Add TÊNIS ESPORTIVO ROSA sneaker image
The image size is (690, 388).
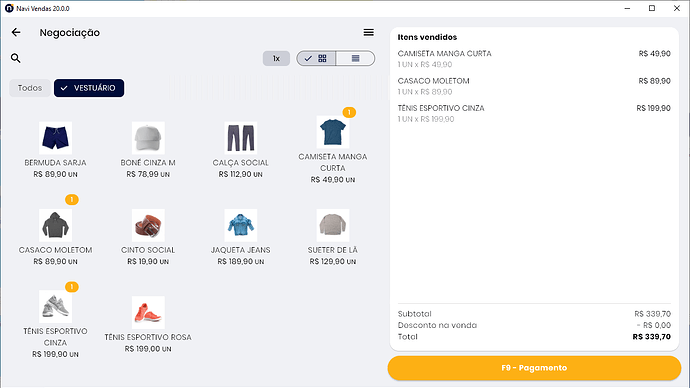(148, 312)
